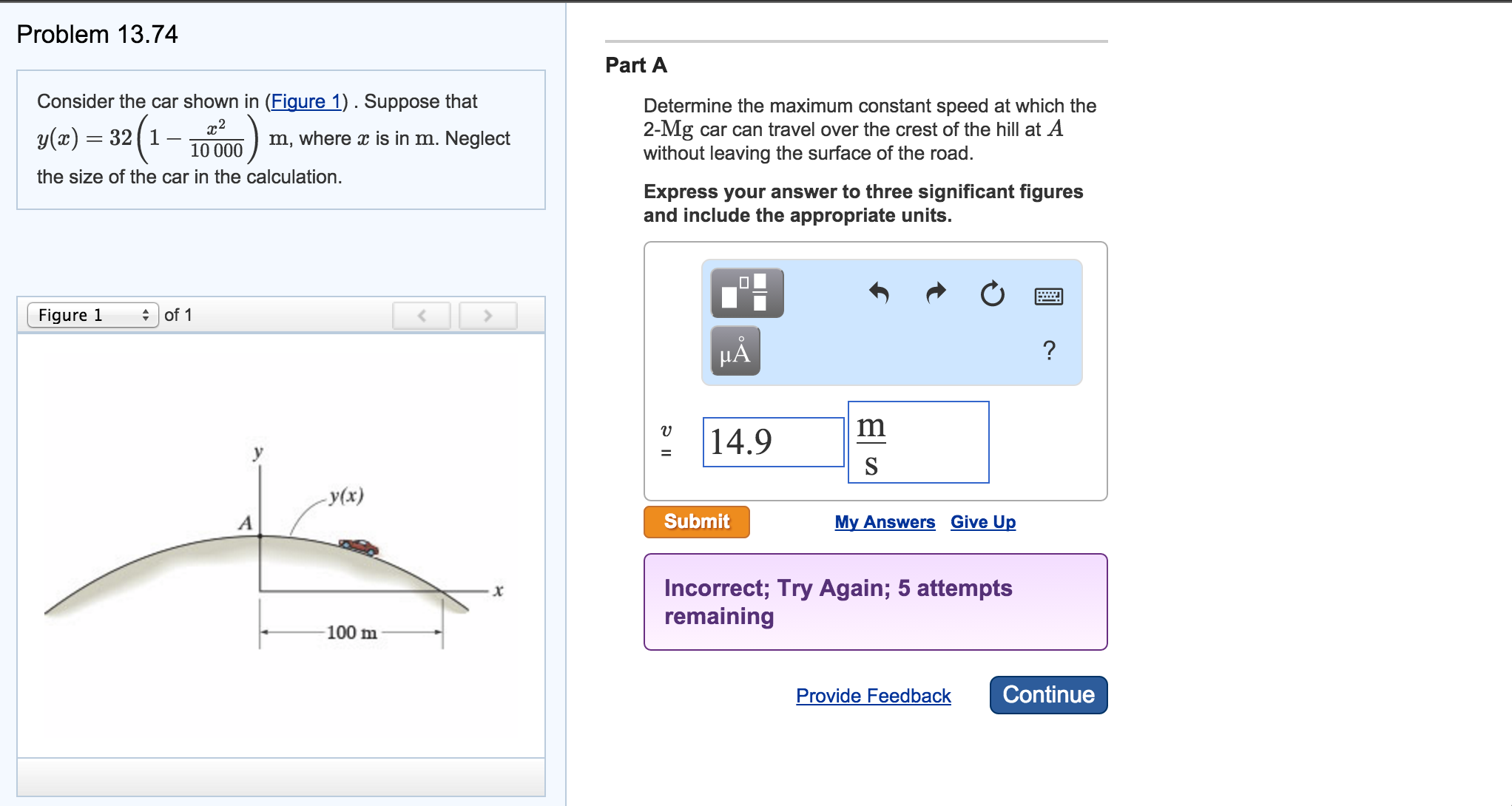
Task: Click the Incorrect; Try Again message box
Action: point(876,600)
